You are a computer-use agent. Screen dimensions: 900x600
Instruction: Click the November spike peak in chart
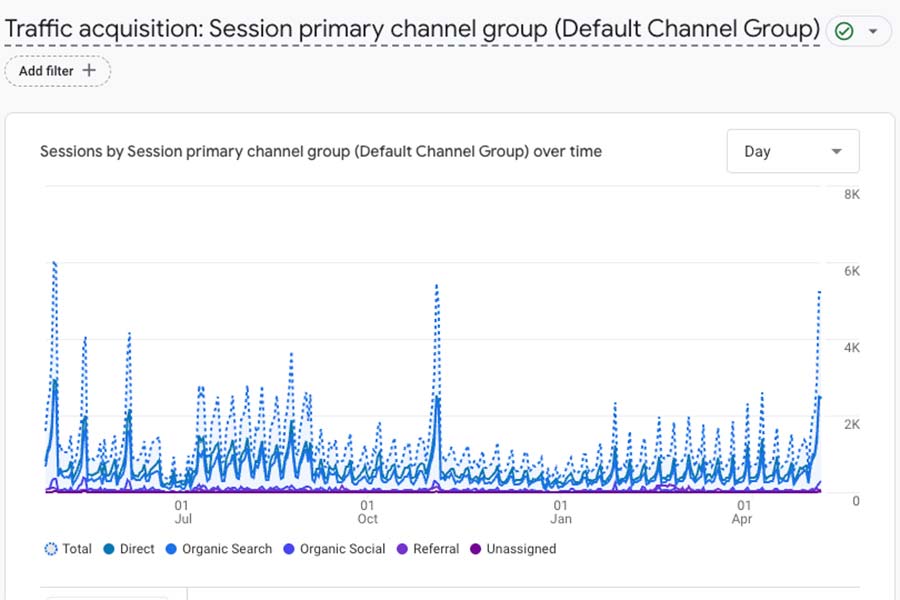click(437, 286)
